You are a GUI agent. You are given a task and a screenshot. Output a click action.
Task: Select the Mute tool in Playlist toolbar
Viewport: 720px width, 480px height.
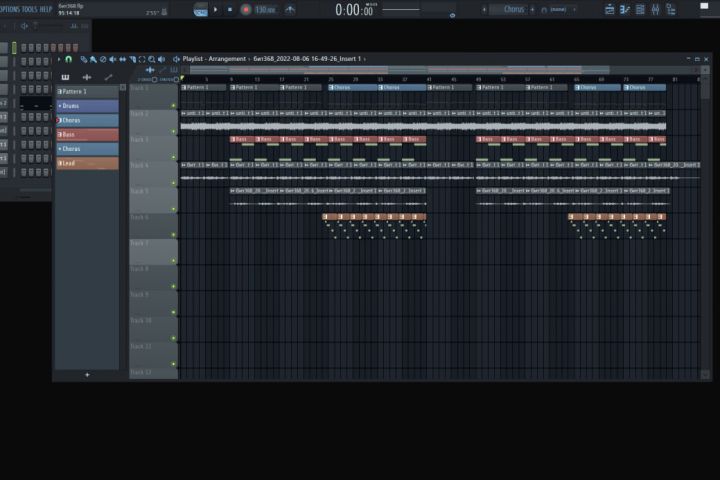click(x=112, y=59)
